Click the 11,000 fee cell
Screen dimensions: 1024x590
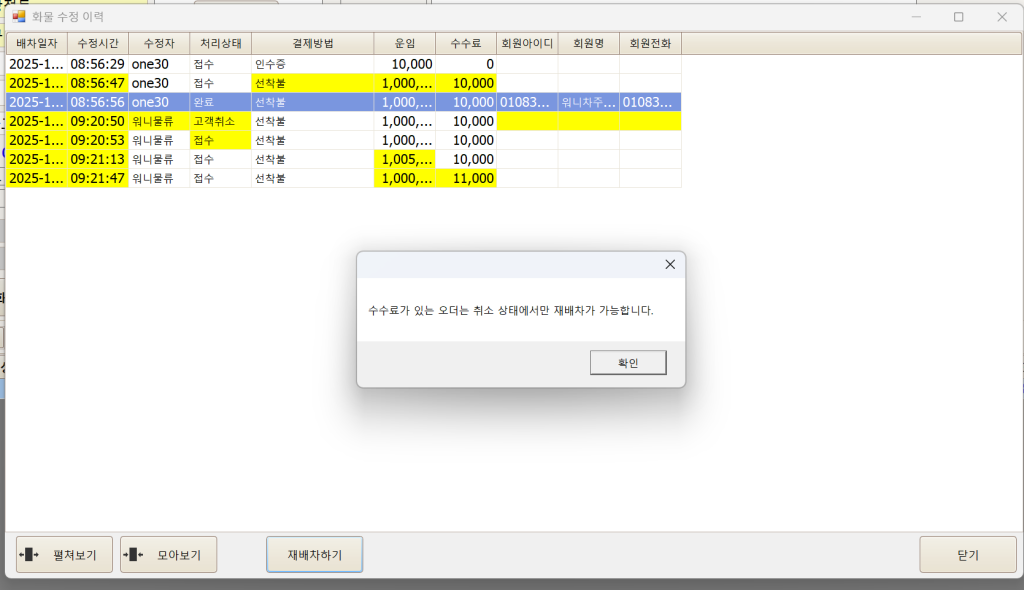click(466, 178)
